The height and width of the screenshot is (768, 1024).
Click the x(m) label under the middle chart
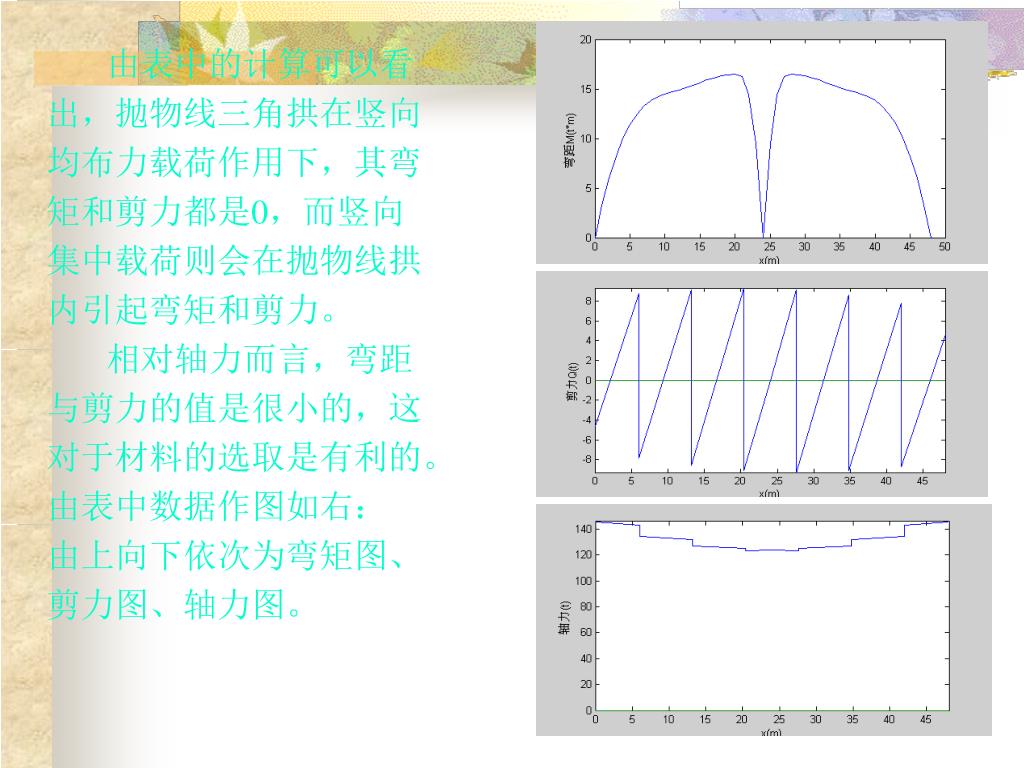tap(769, 493)
